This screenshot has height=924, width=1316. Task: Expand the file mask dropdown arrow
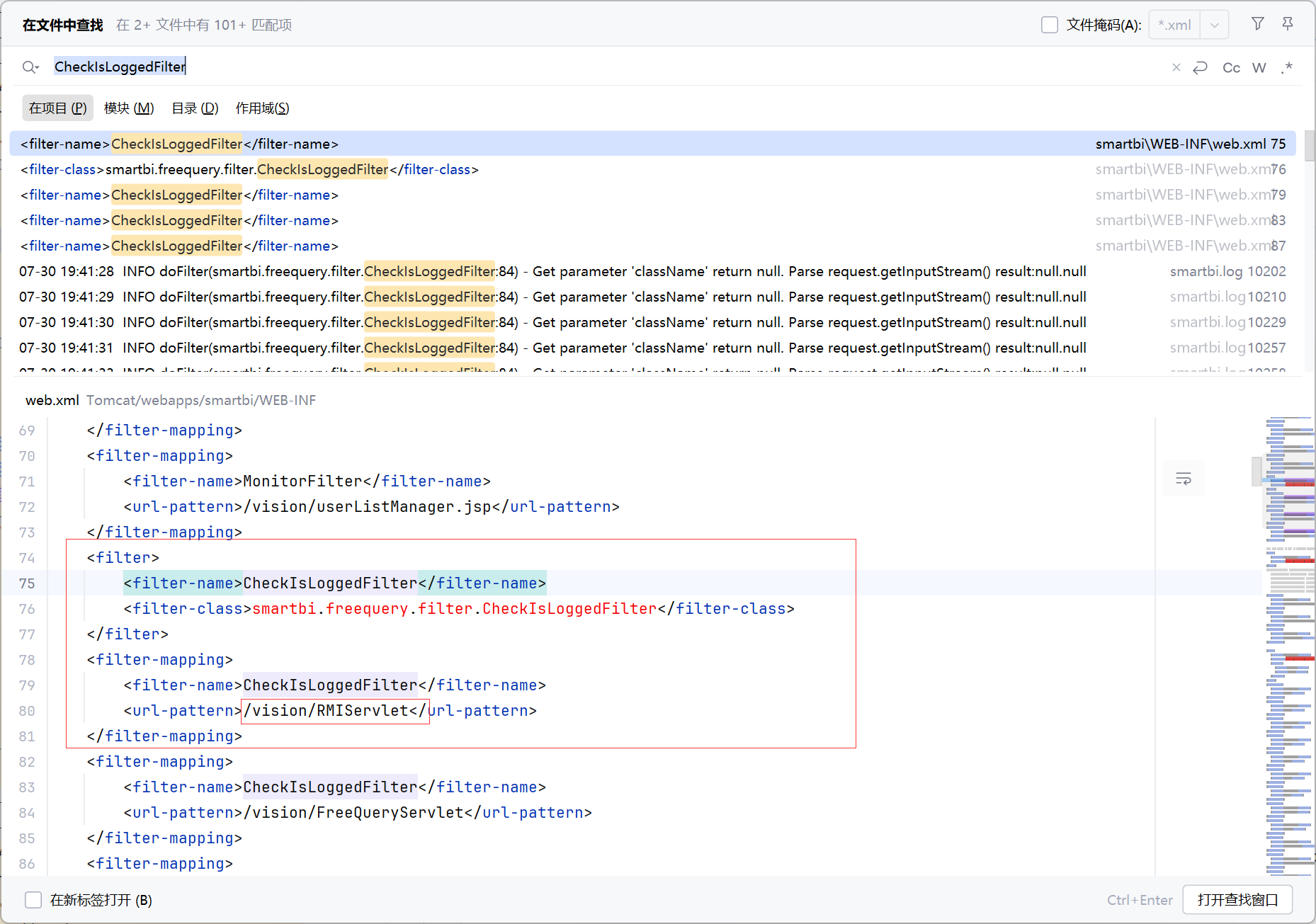(x=1215, y=25)
